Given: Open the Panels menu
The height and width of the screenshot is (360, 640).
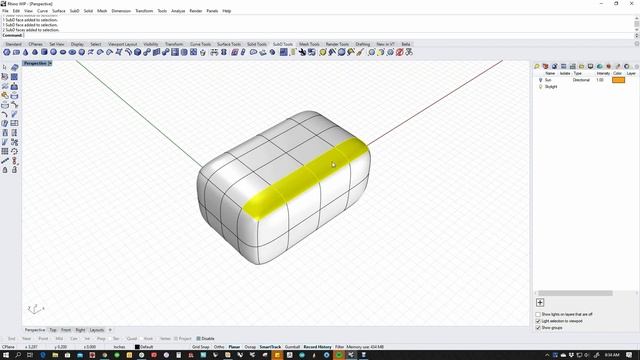Looking at the screenshot, I should click(212, 11).
